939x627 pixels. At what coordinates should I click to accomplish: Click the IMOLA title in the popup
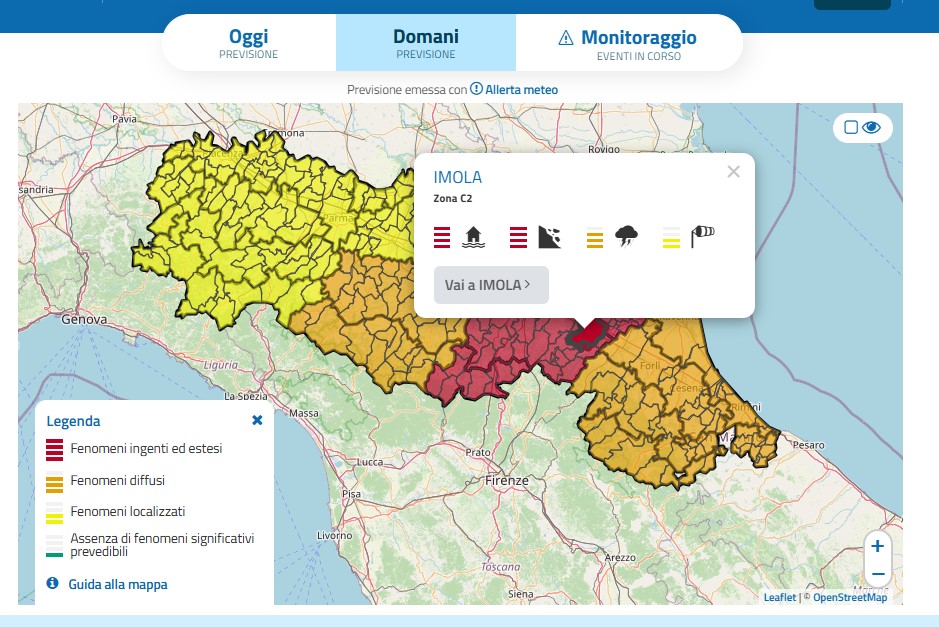[458, 177]
